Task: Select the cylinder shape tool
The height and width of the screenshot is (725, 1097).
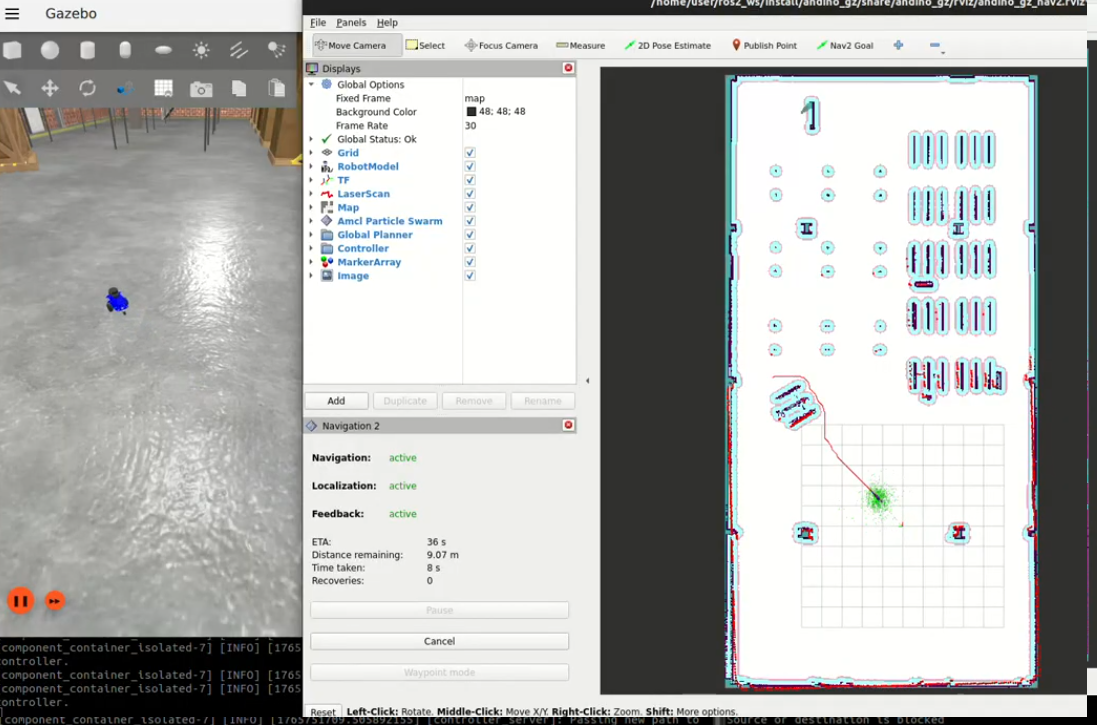Action: [87, 50]
